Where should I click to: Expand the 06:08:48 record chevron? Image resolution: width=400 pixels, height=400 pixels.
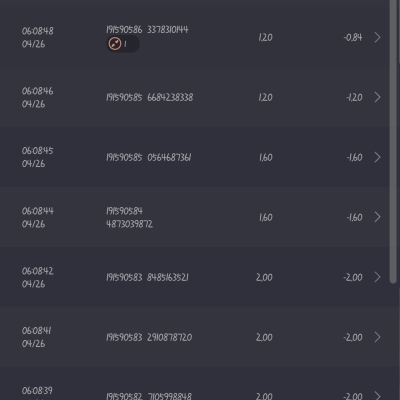coord(377,37)
